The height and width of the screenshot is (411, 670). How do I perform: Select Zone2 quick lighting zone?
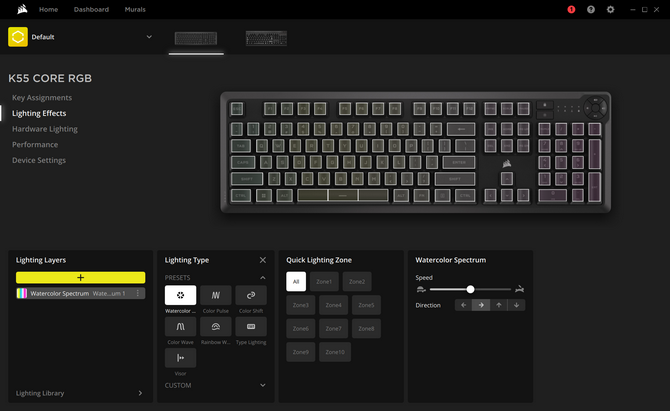tap(357, 282)
